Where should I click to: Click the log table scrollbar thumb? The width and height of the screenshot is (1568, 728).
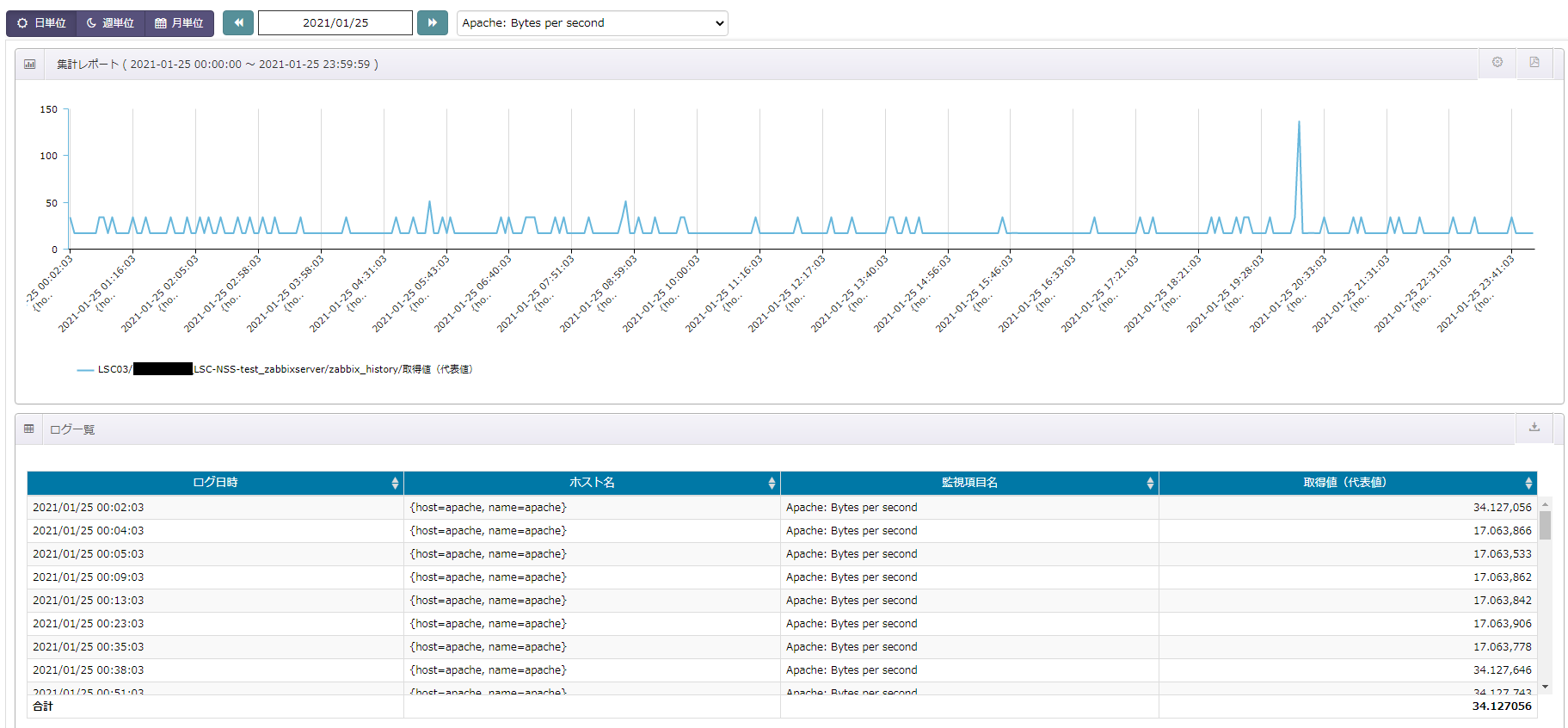(1545, 525)
